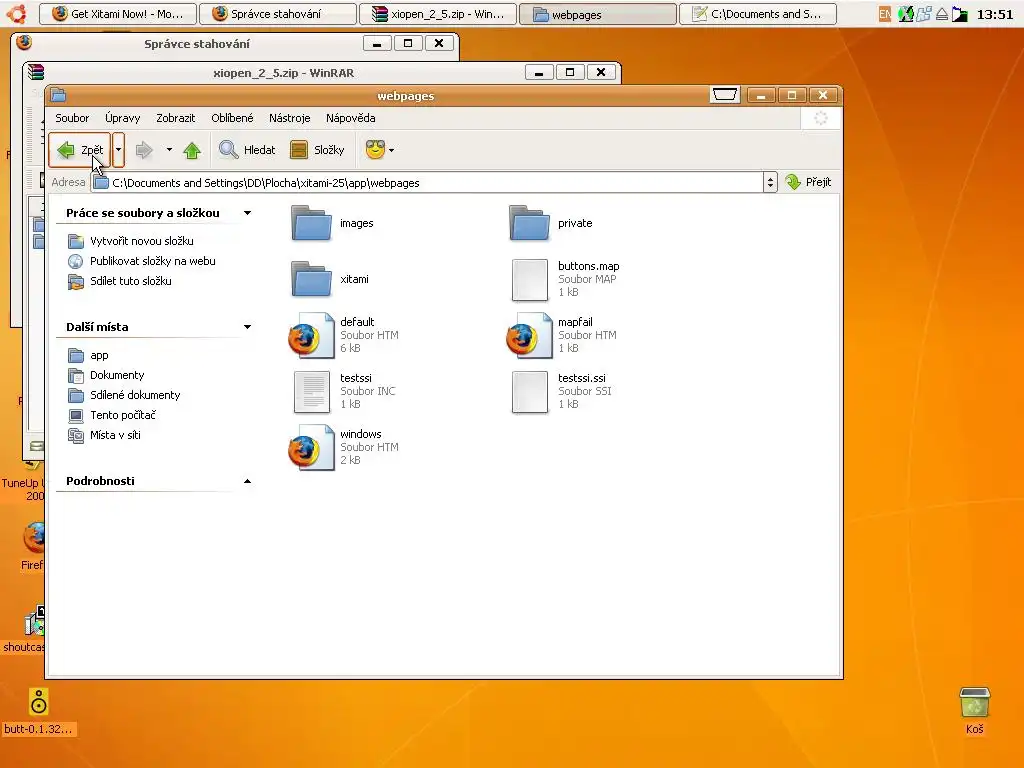Open the Úpravy menu
Viewport: 1024px width, 768px height.
(123, 118)
